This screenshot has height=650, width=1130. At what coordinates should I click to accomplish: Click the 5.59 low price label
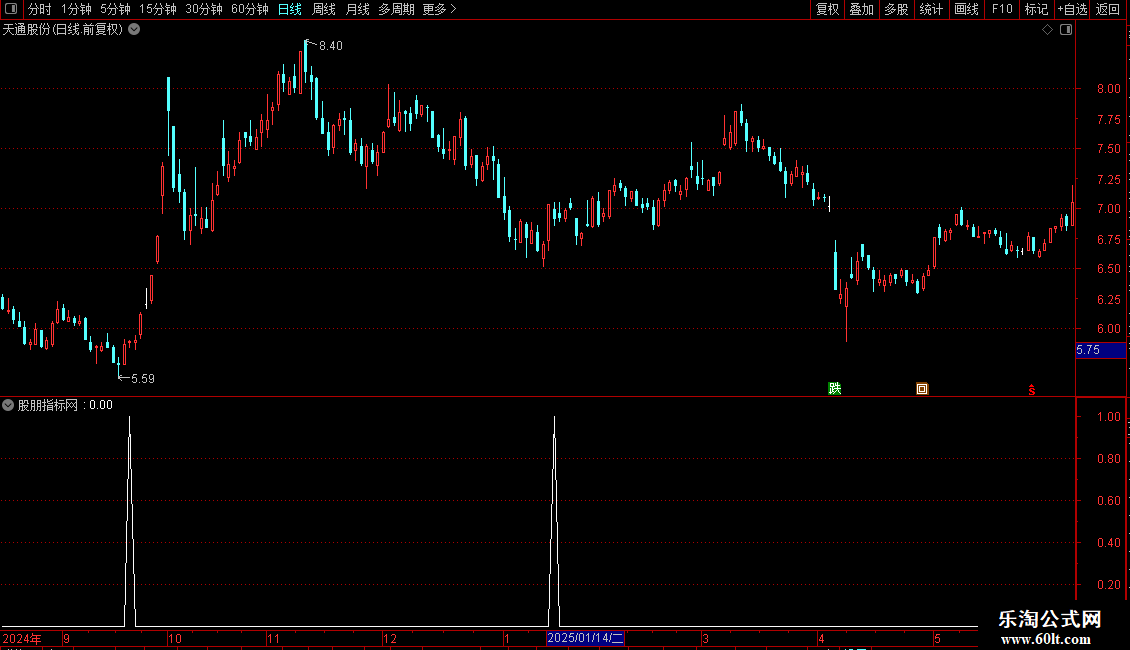(x=143, y=378)
